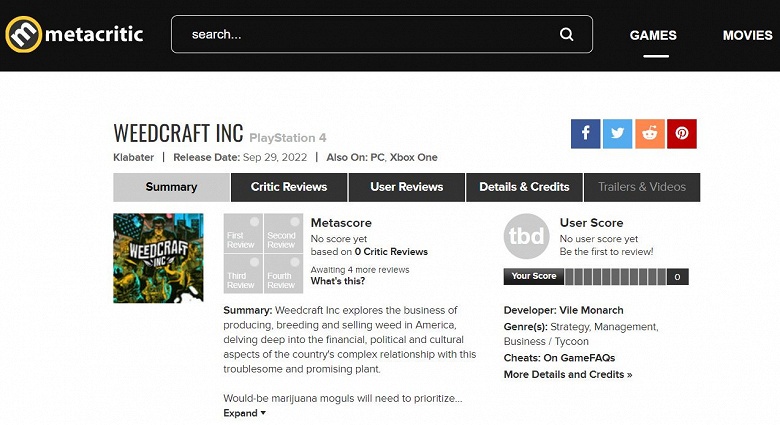Open cheats On GameFAQs link

(579, 358)
